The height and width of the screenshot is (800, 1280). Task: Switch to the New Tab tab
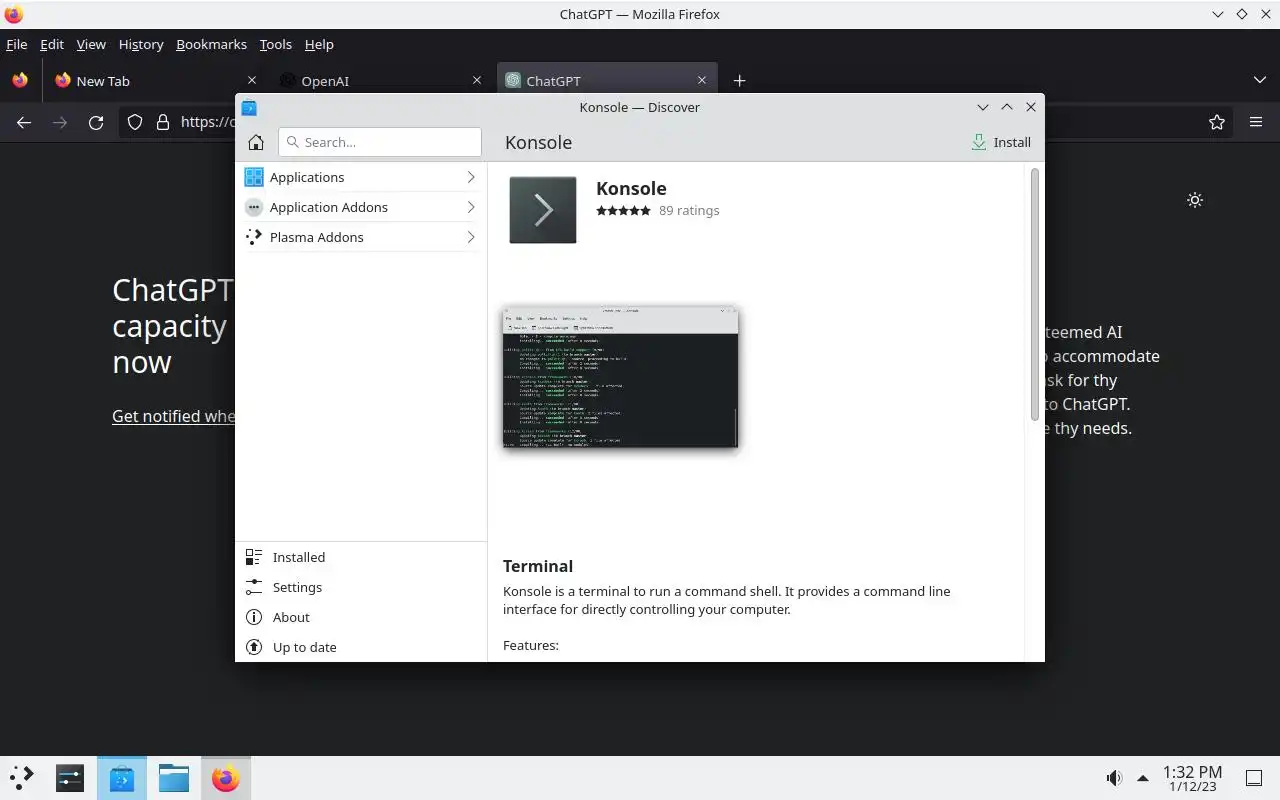(x=155, y=81)
